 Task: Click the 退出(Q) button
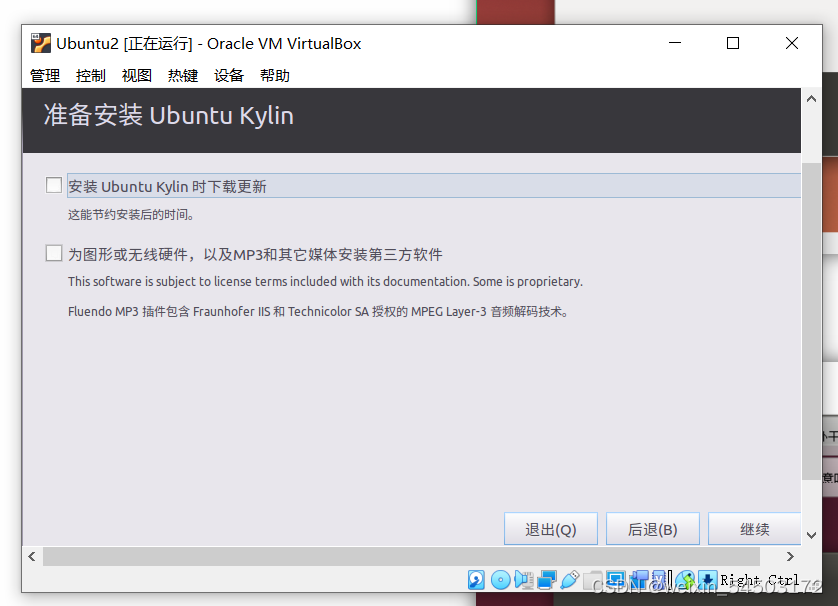click(x=550, y=528)
